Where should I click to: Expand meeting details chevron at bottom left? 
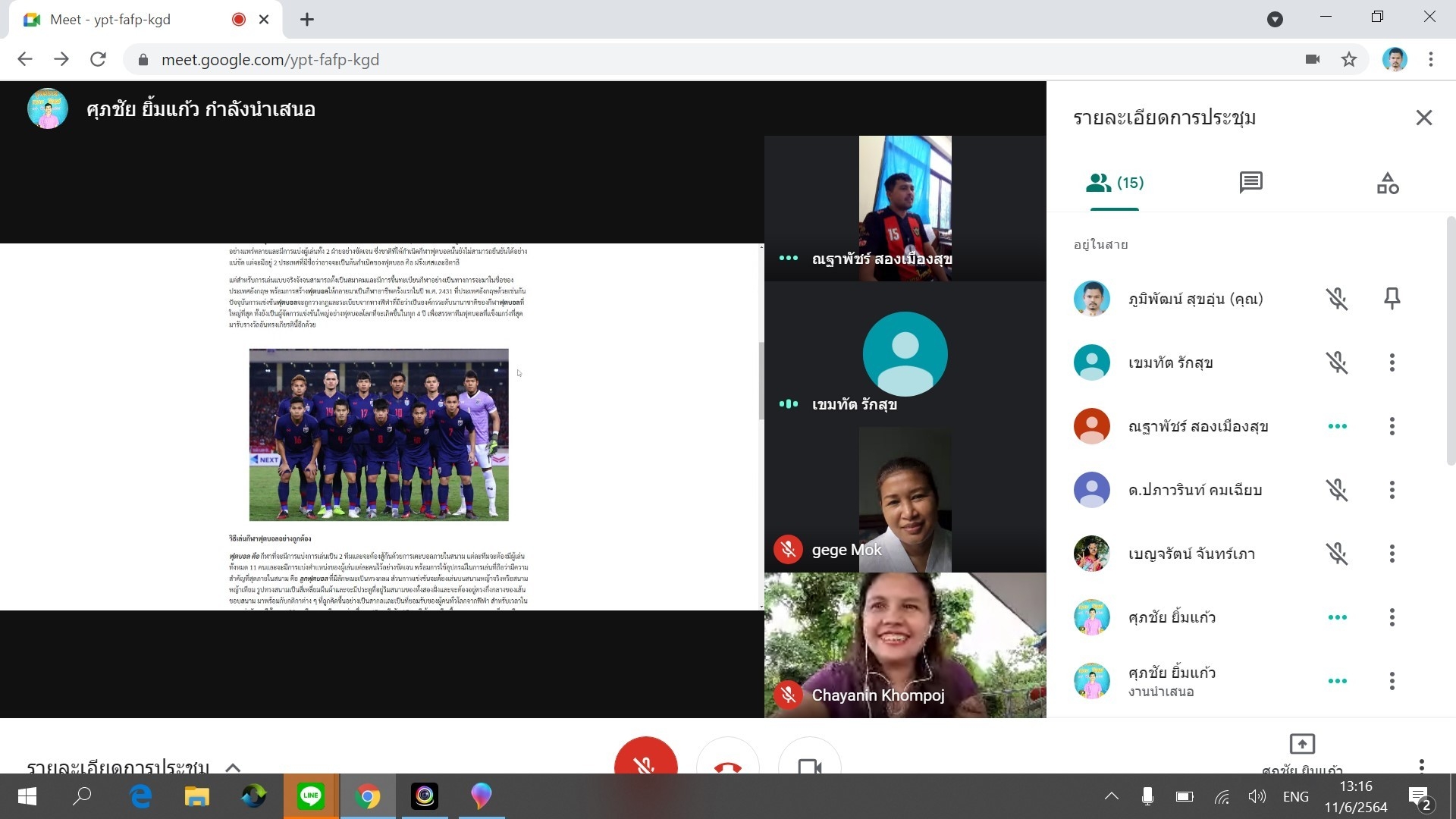233,767
